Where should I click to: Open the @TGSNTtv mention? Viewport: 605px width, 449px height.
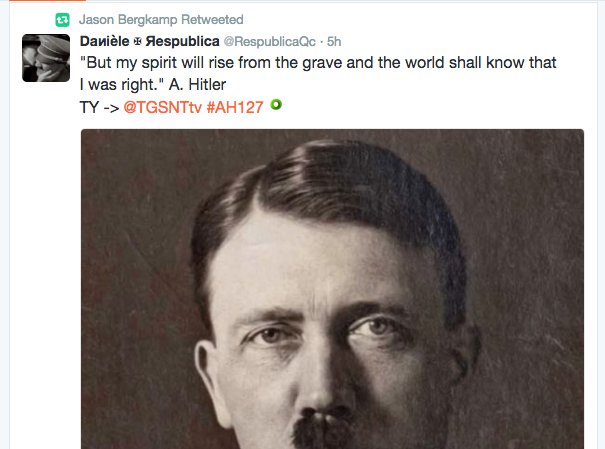pyautogui.click(x=162, y=107)
